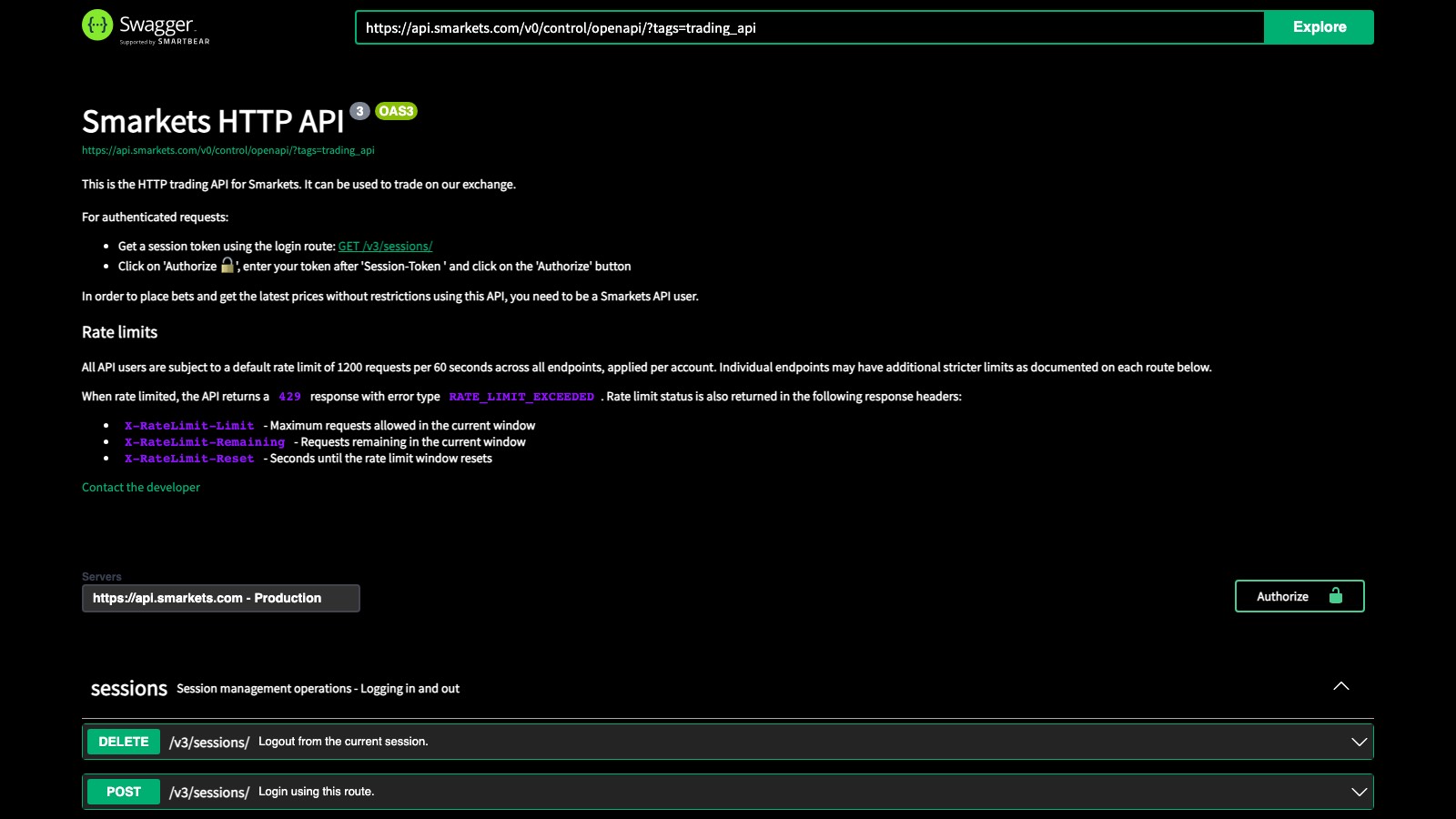Open the Servers dropdown
The image size is (1456, 819).
(221, 598)
